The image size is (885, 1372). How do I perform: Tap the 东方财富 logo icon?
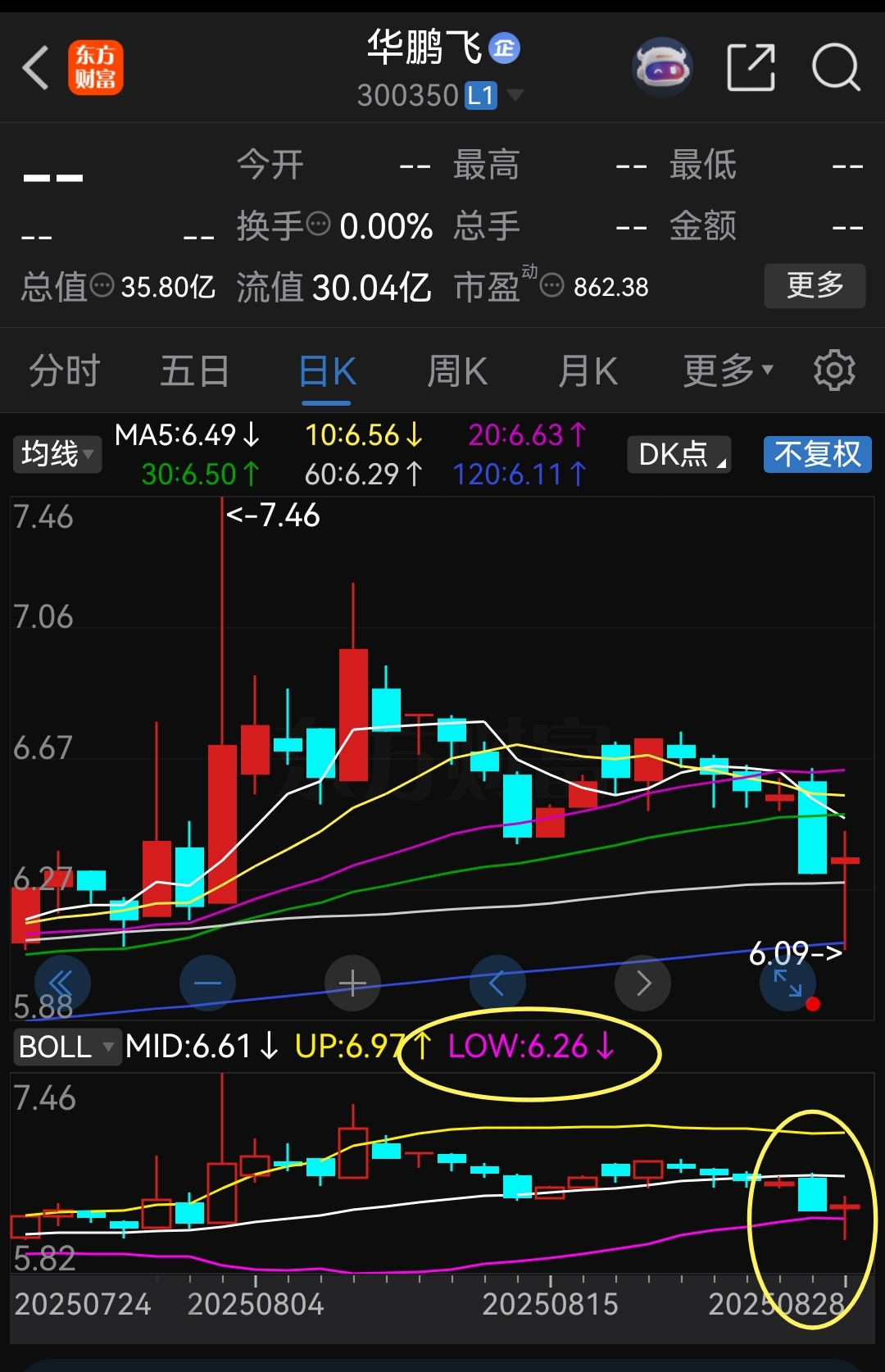point(95,67)
